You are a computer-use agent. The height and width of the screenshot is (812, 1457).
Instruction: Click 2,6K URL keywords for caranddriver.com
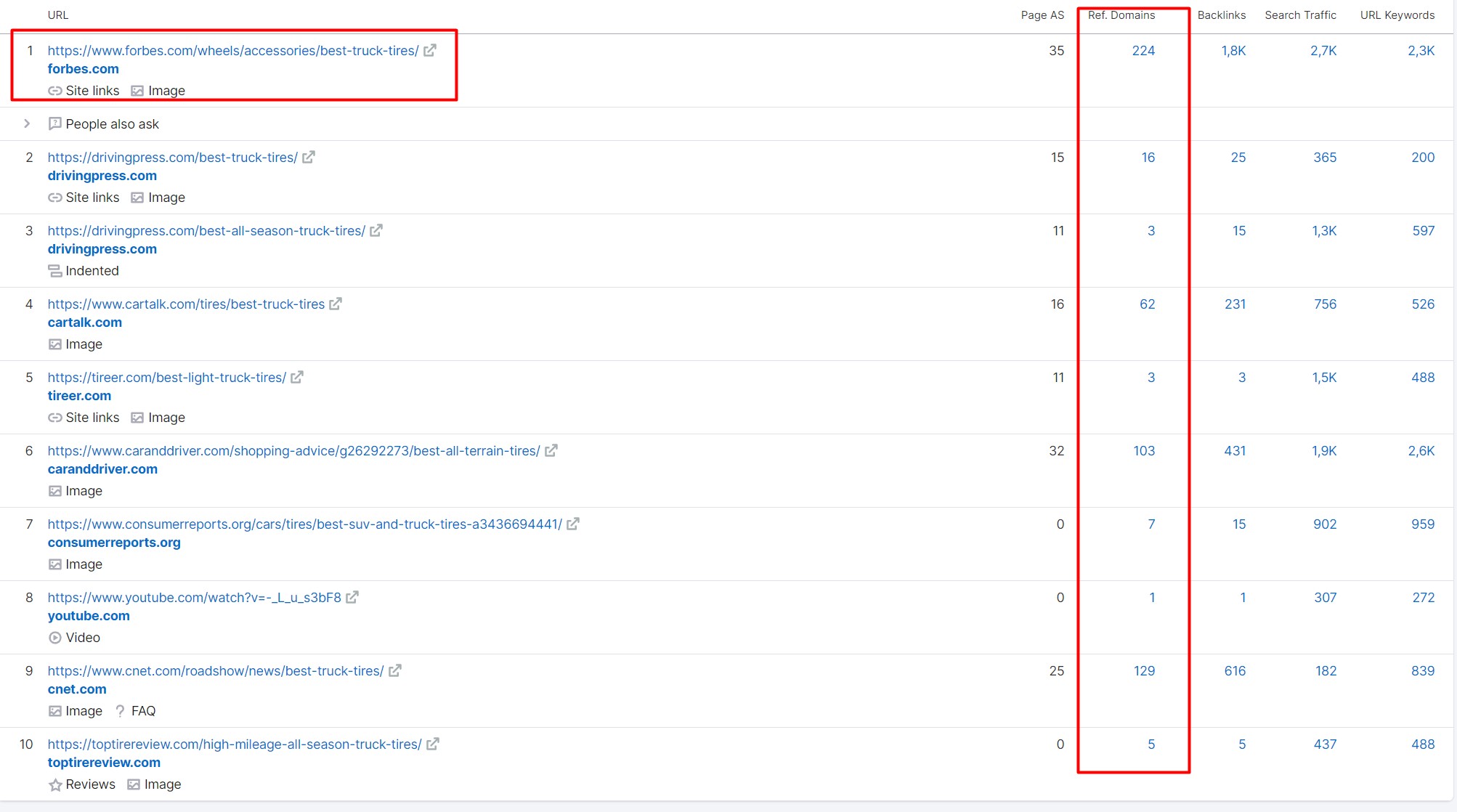click(x=1421, y=450)
